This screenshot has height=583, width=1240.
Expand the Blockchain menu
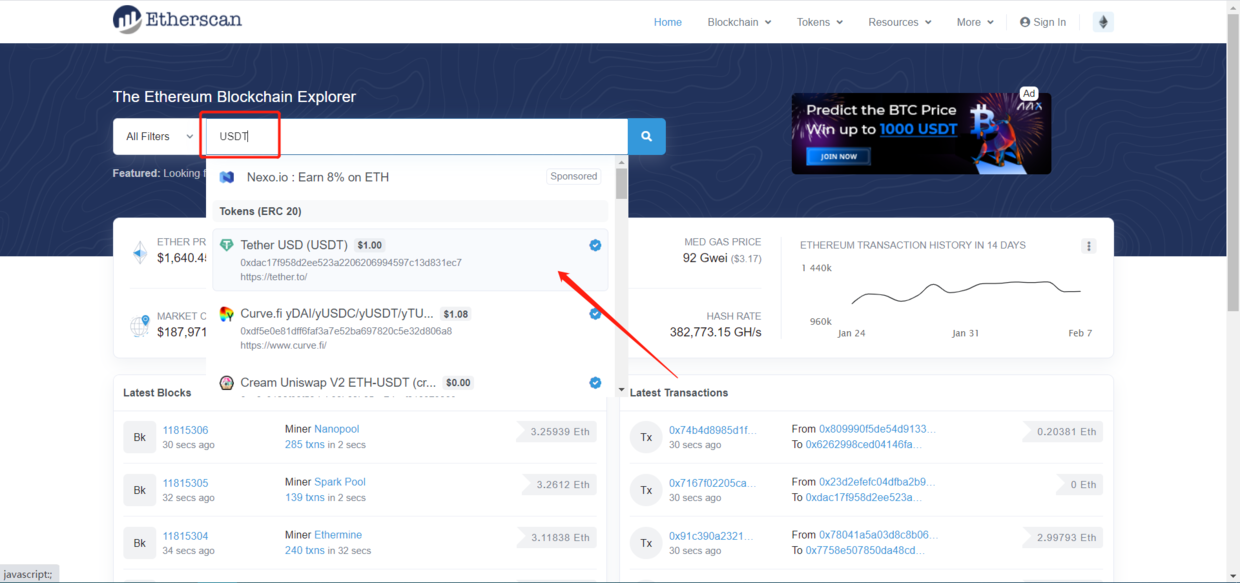click(740, 22)
